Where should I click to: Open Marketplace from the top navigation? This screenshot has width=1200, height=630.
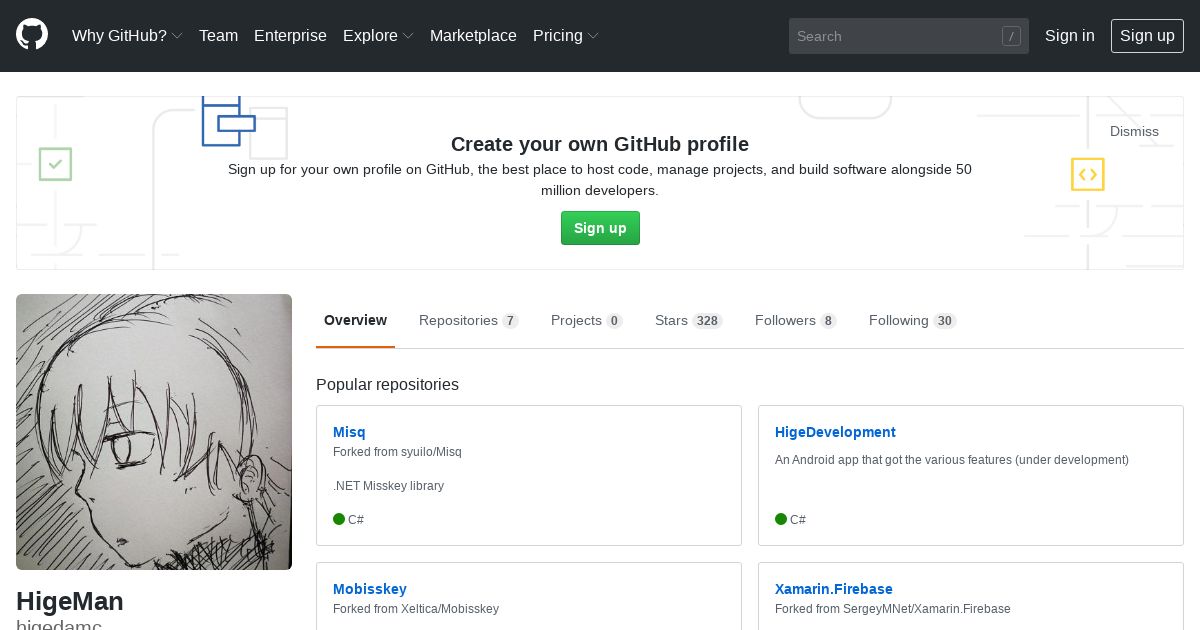click(x=473, y=36)
